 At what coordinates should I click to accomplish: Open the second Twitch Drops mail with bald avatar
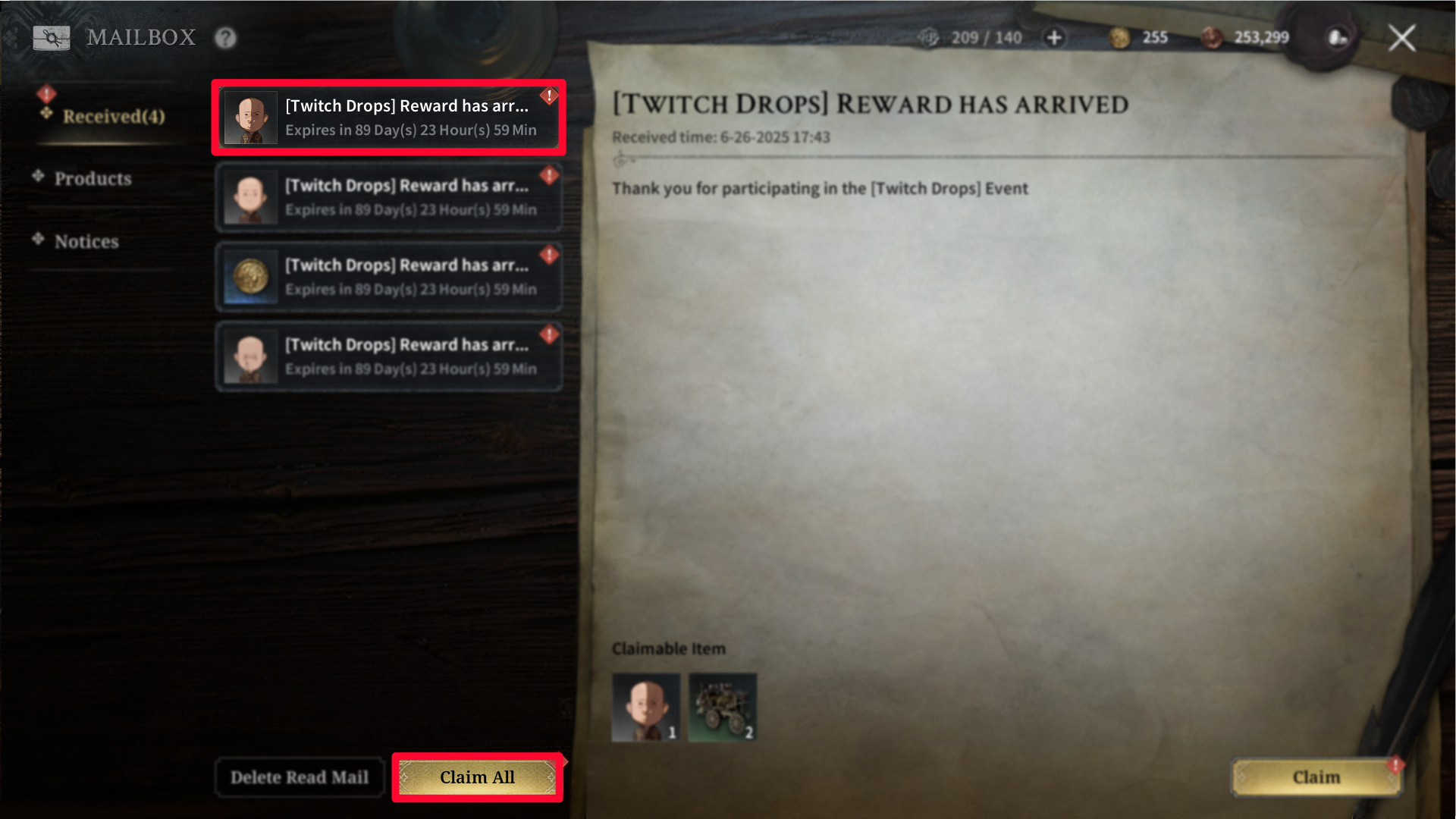(x=388, y=197)
